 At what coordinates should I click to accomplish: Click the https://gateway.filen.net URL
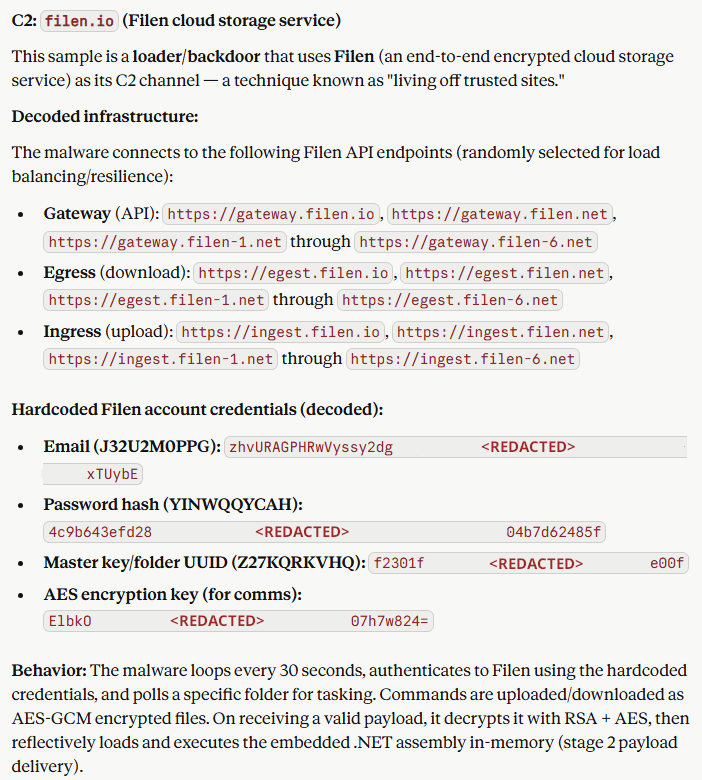click(x=500, y=214)
